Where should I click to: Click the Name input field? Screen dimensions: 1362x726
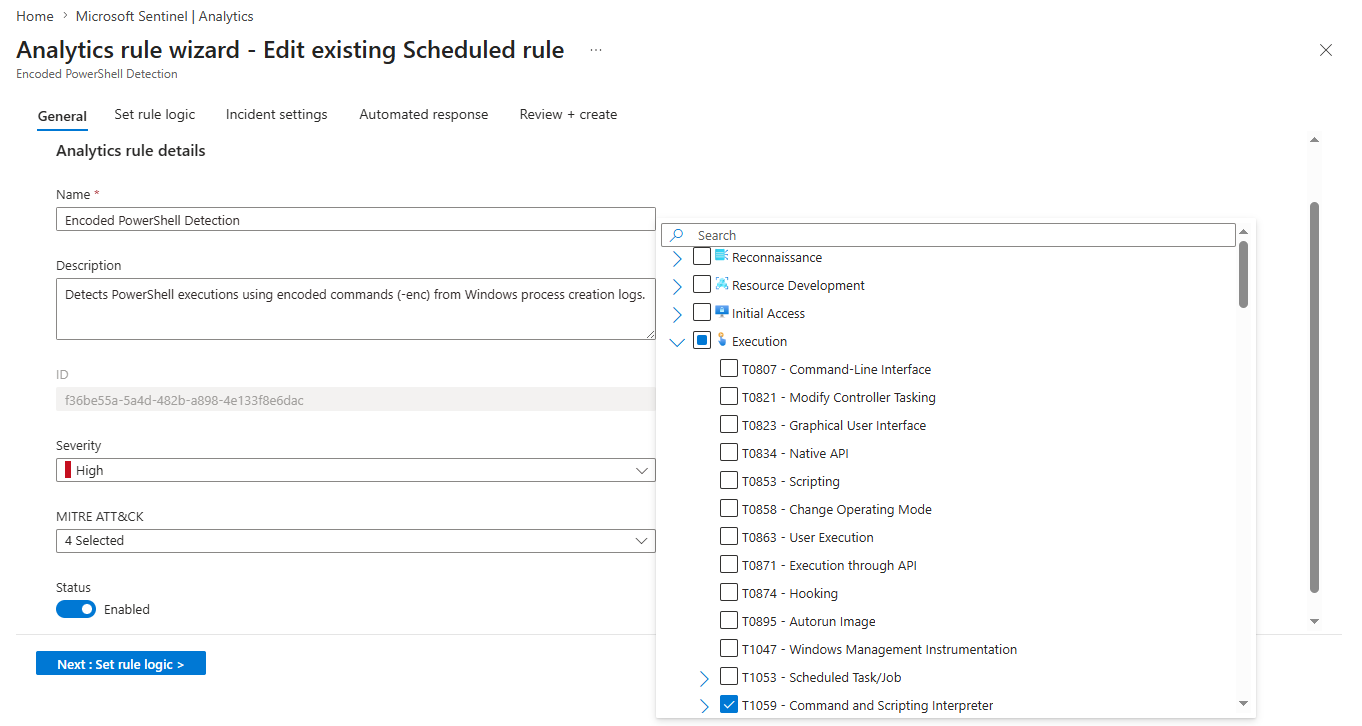(356, 220)
